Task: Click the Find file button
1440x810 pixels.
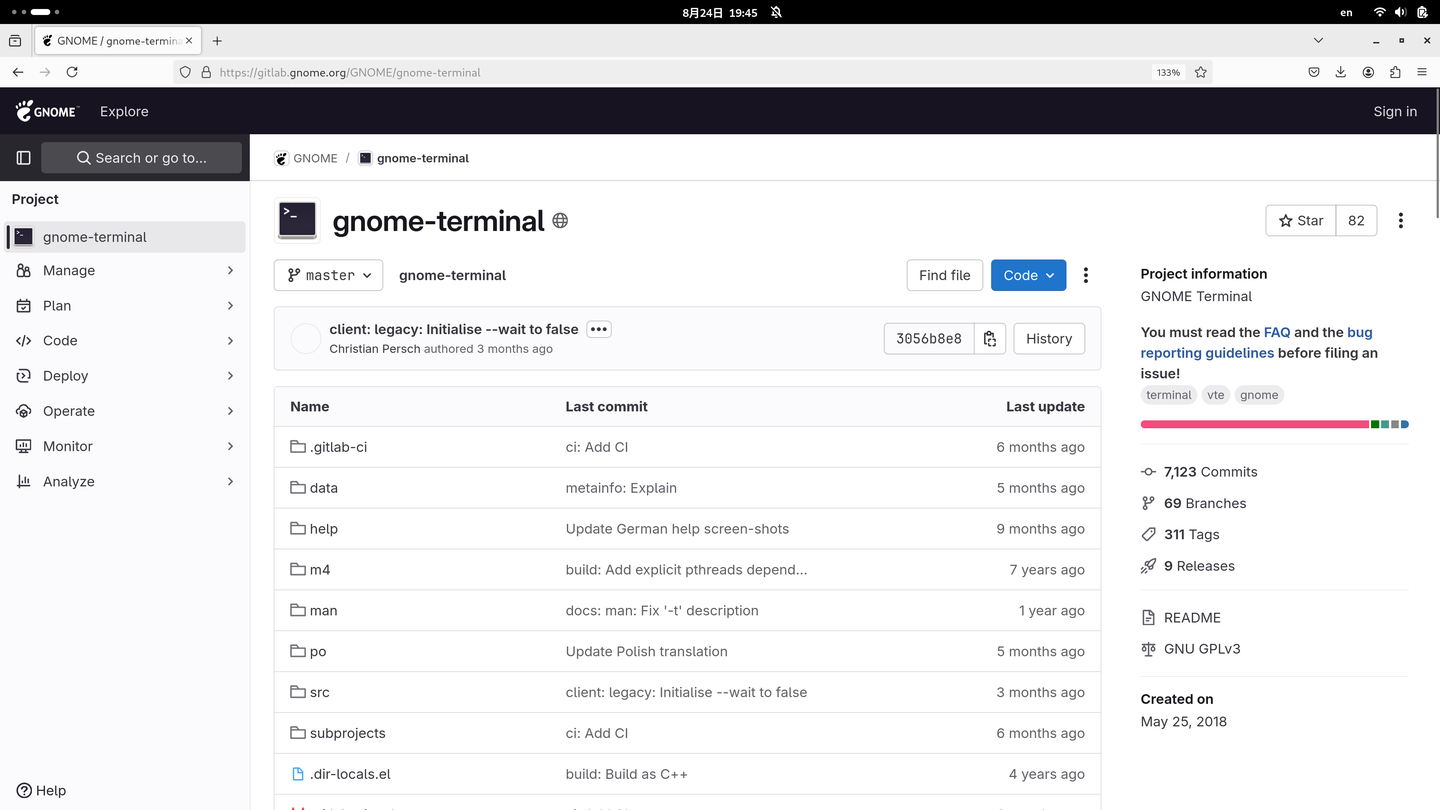Action: pyautogui.click(x=944, y=275)
